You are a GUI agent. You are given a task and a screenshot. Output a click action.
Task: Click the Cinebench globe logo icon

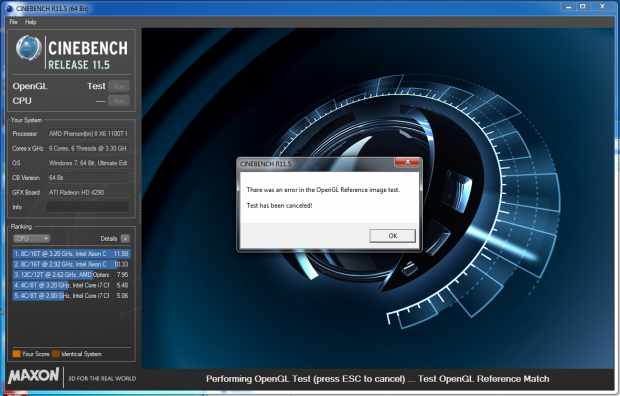pyautogui.click(x=28, y=48)
